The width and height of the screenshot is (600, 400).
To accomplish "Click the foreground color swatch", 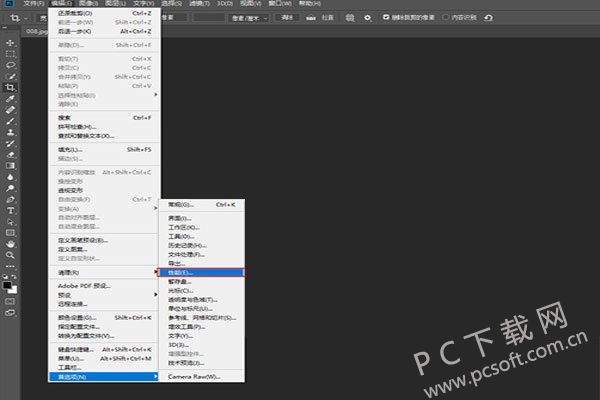I will (7, 286).
